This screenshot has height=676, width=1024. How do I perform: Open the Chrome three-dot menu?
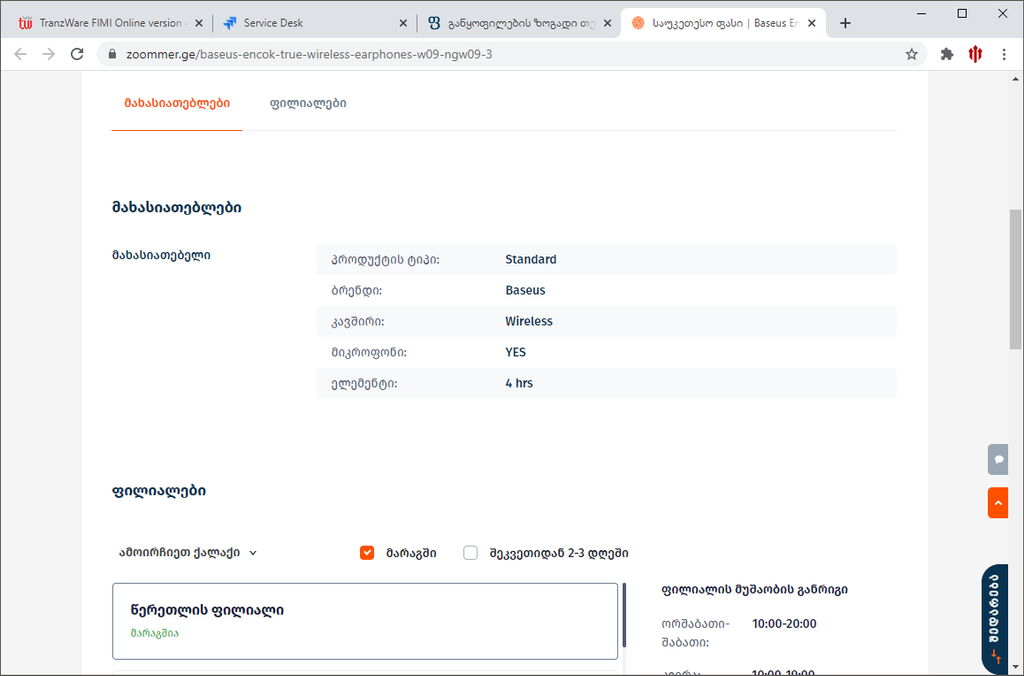(1004, 54)
